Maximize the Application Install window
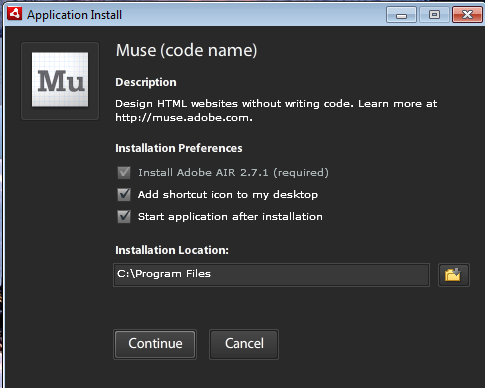This screenshot has height=388, width=485. tap(434, 15)
